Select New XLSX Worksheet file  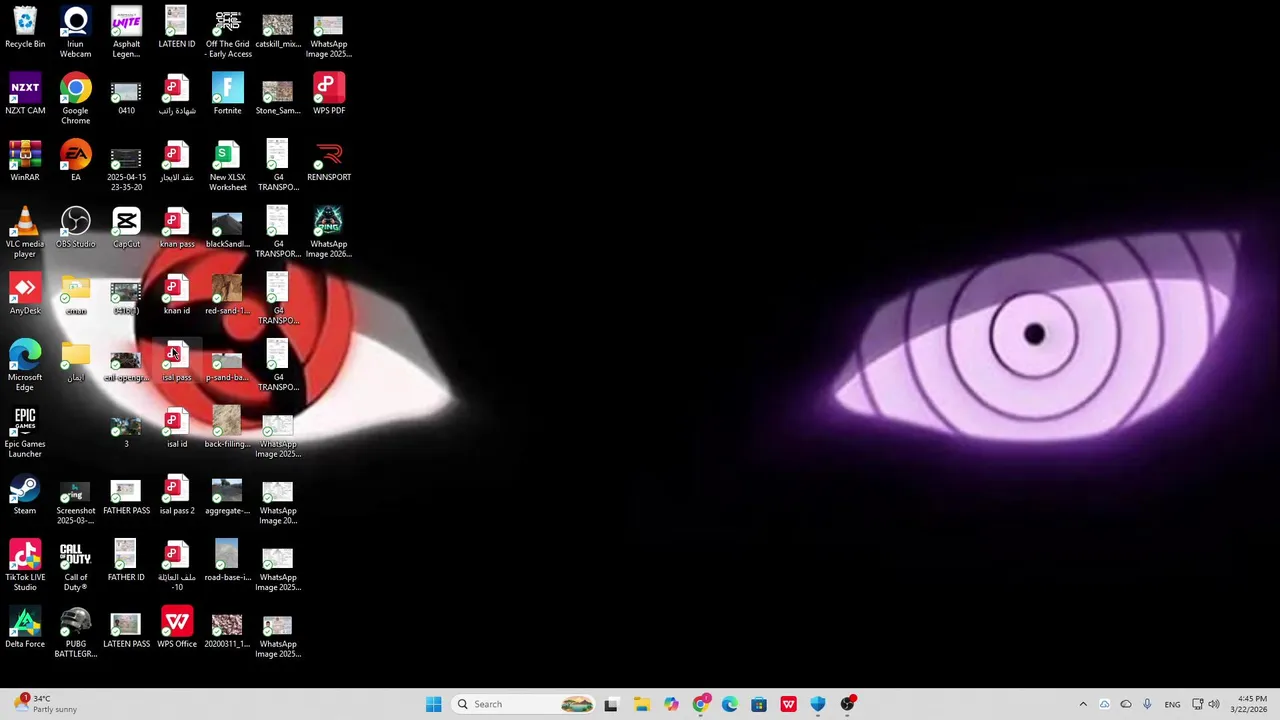tap(228, 165)
